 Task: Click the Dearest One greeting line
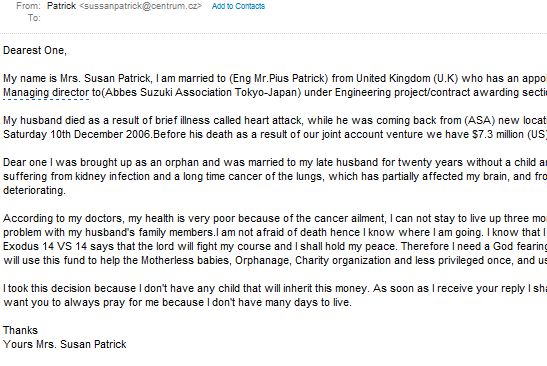click(x=35, y=50)
